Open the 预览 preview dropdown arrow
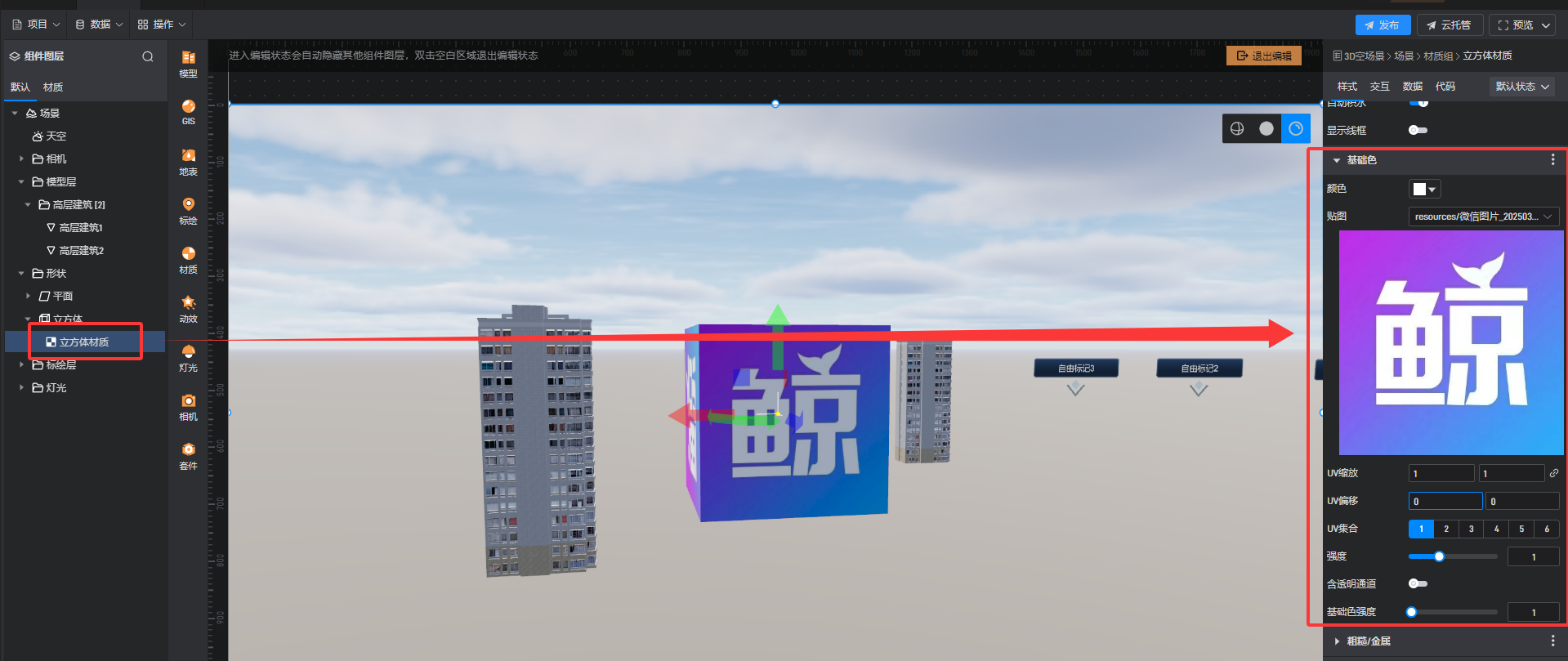Screen dimensions: 1568x661 pyautogui.click(x=1546, y=25)
